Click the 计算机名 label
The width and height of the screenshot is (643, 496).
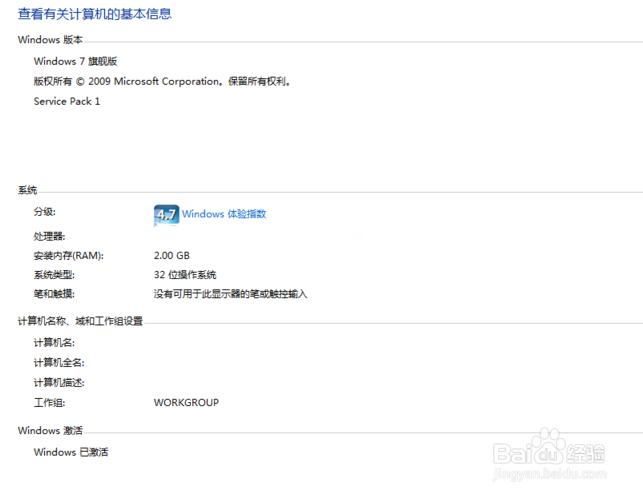tap(54, 343)
